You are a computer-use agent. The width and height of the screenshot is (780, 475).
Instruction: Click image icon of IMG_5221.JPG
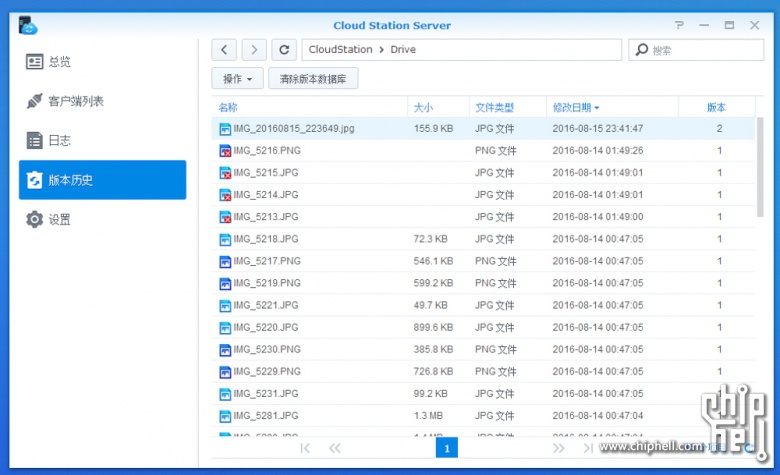point(225,305)
